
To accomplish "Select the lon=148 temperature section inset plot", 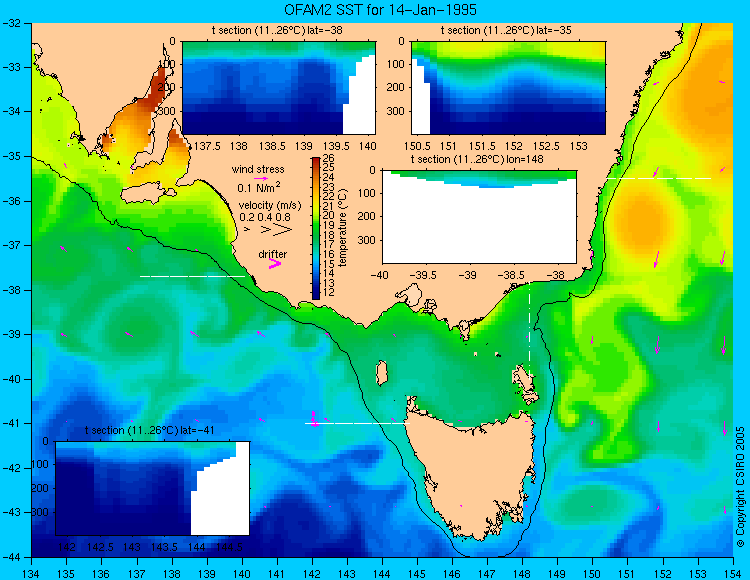I will 479,217.
